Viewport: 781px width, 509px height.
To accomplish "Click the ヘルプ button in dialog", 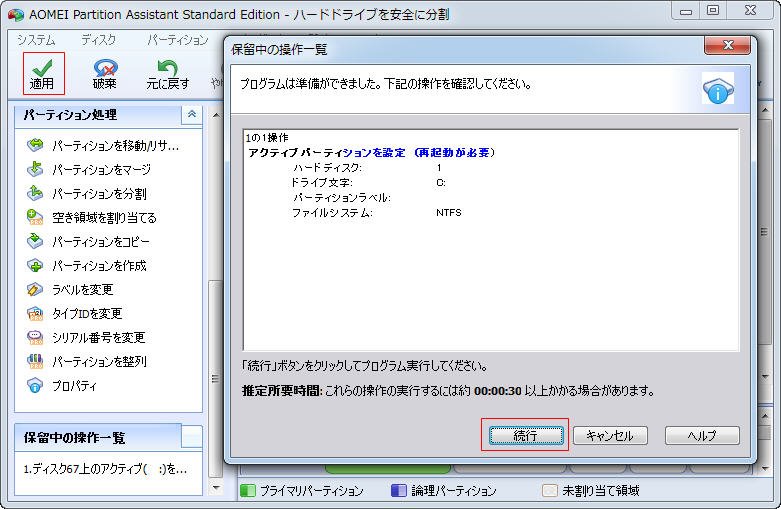I will click(702, 436).
